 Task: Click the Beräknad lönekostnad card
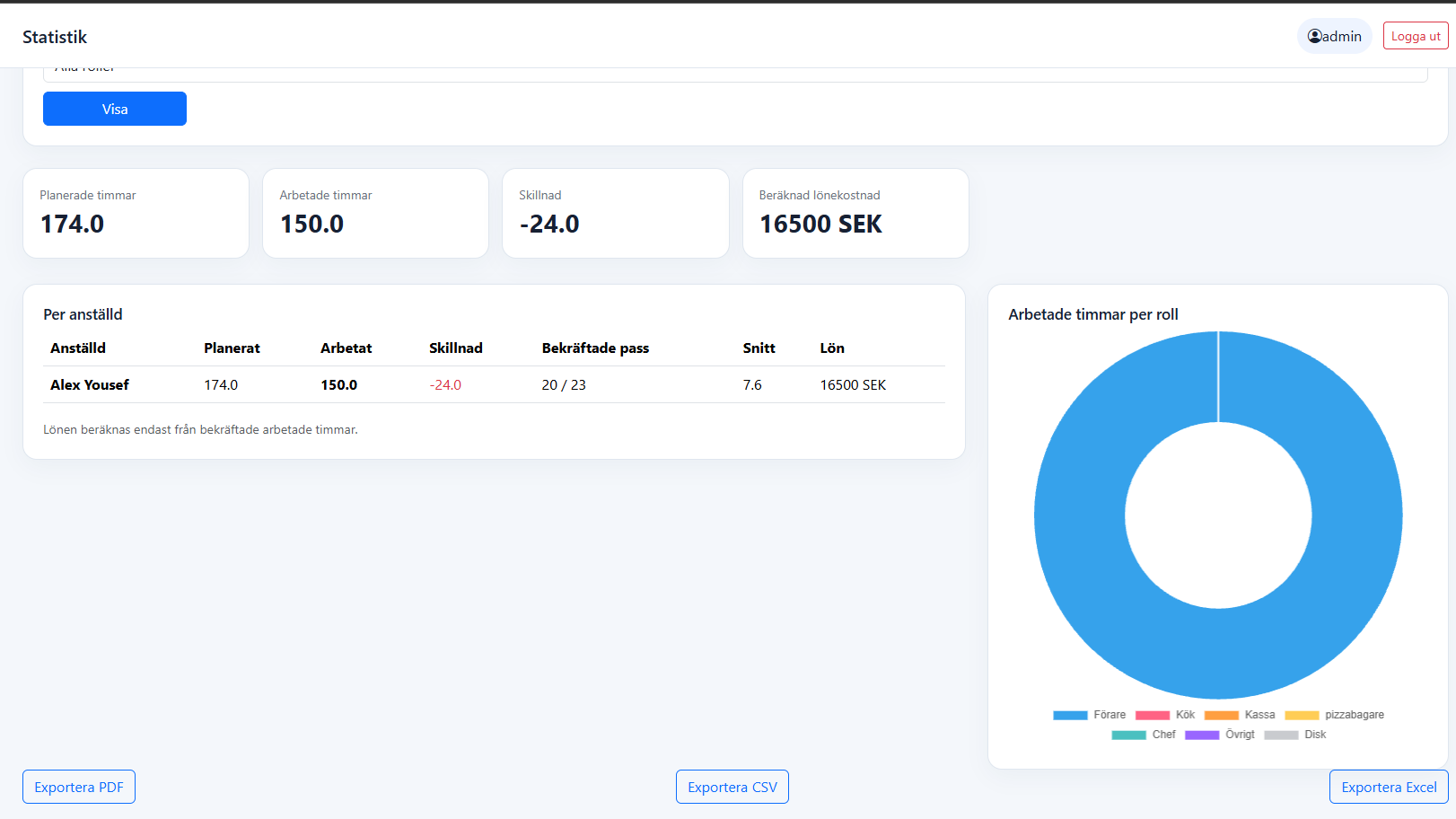(x=855, y=213)
